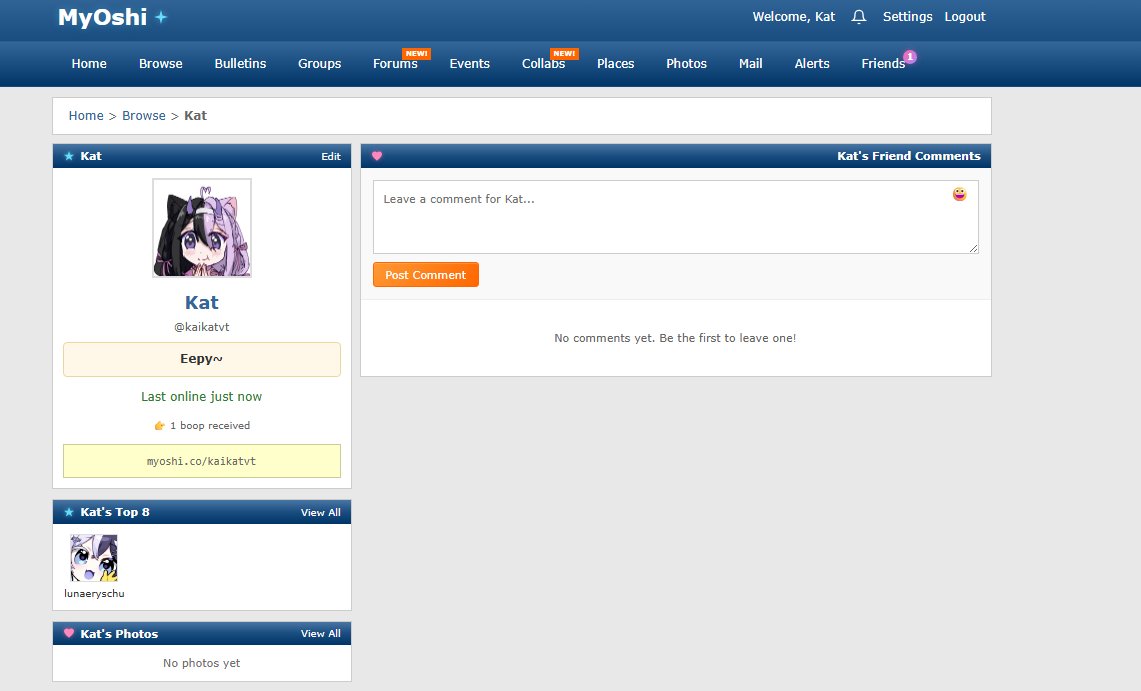
Task: Open Groups in navigation bar
Action: [x=319, y=63]
